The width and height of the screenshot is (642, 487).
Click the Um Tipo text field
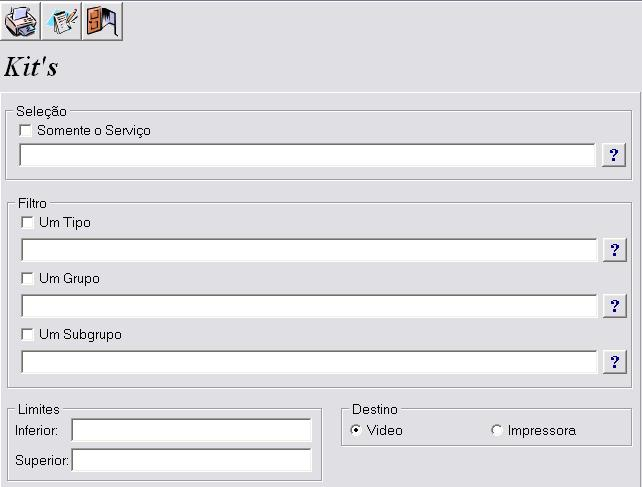(308, 250)
